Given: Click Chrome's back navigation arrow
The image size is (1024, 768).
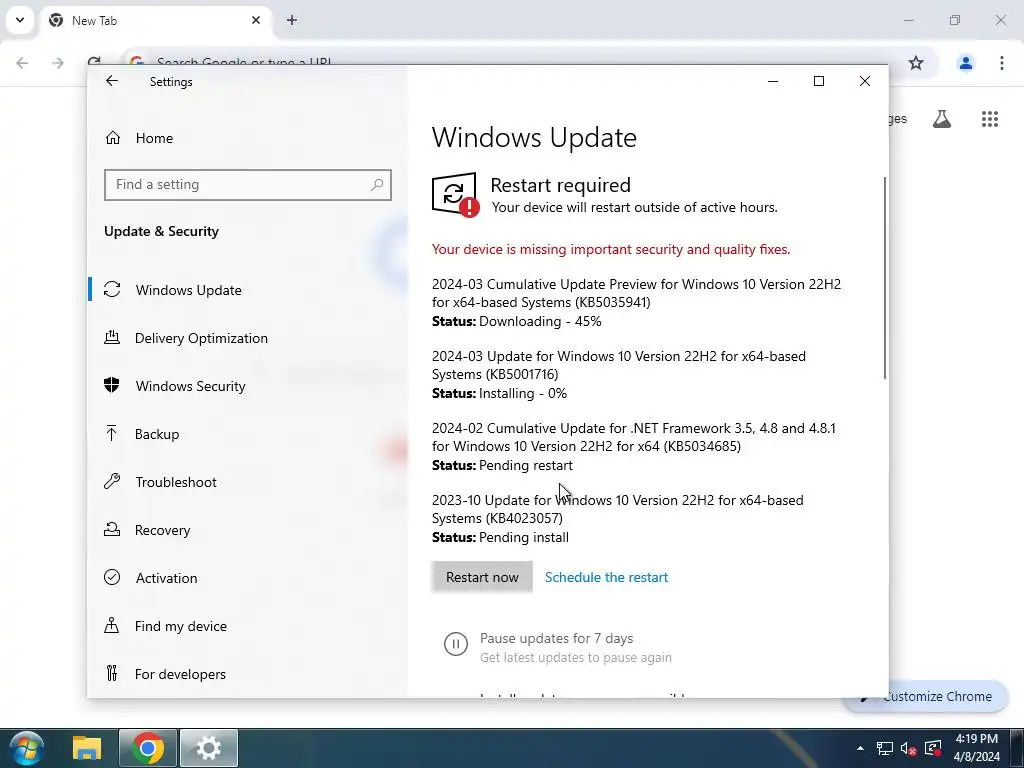Looking at the screenshot, I should click(22, 63).
